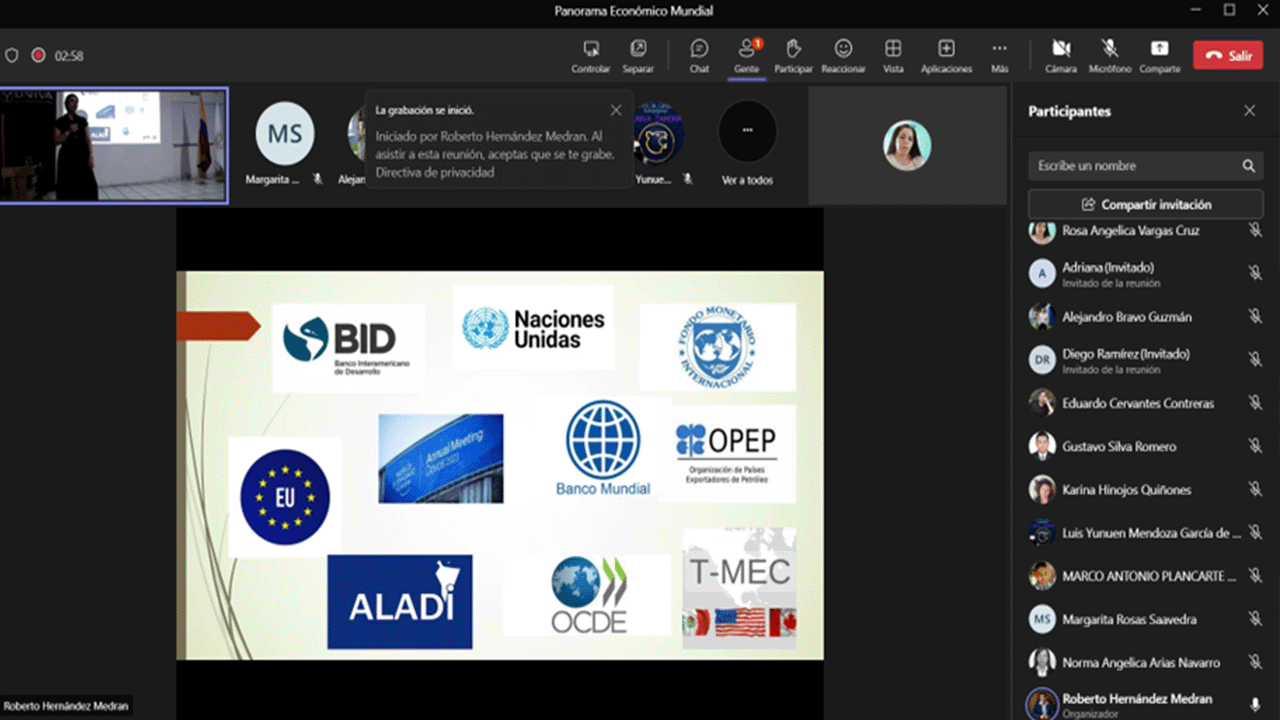Click Ver a todos participants button
The width and height of the screenshot is (1280, 720).
[x=747, y=145]
